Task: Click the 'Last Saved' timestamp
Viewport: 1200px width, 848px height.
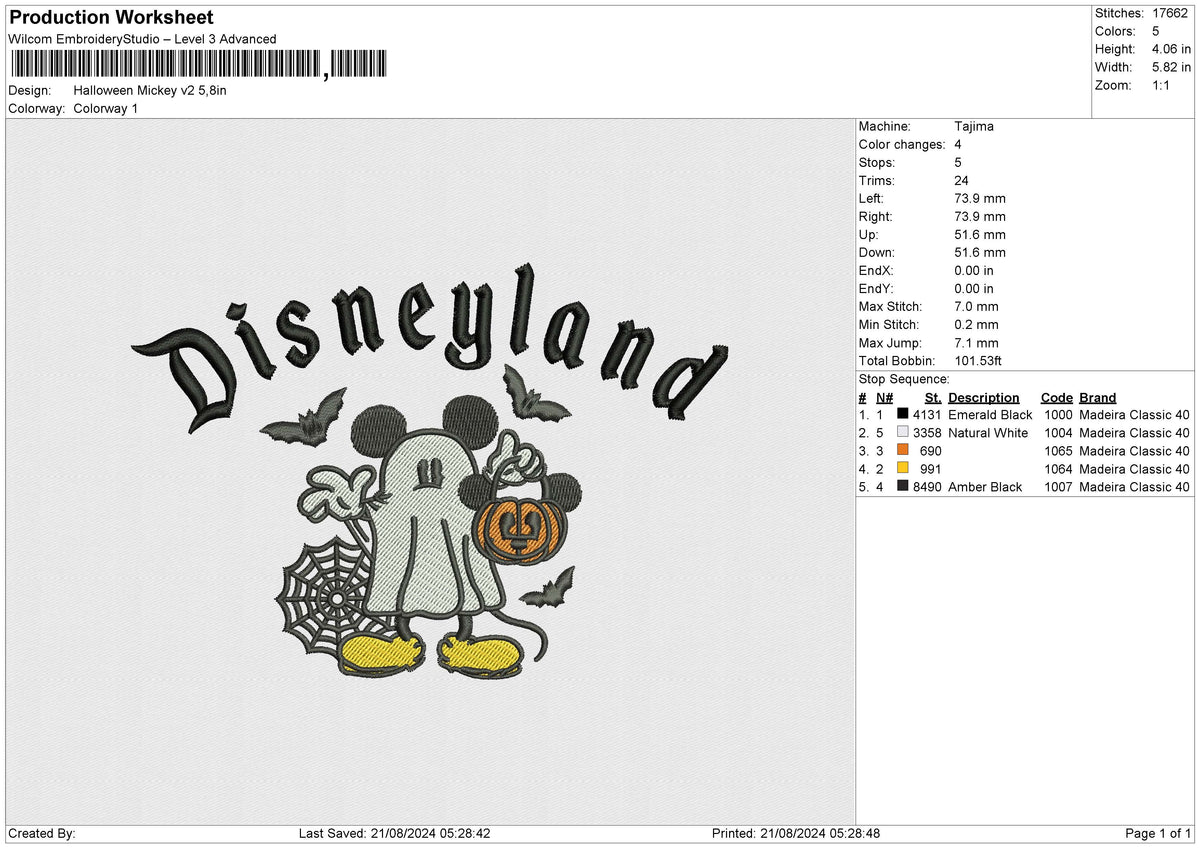Action: coord(394,834)
